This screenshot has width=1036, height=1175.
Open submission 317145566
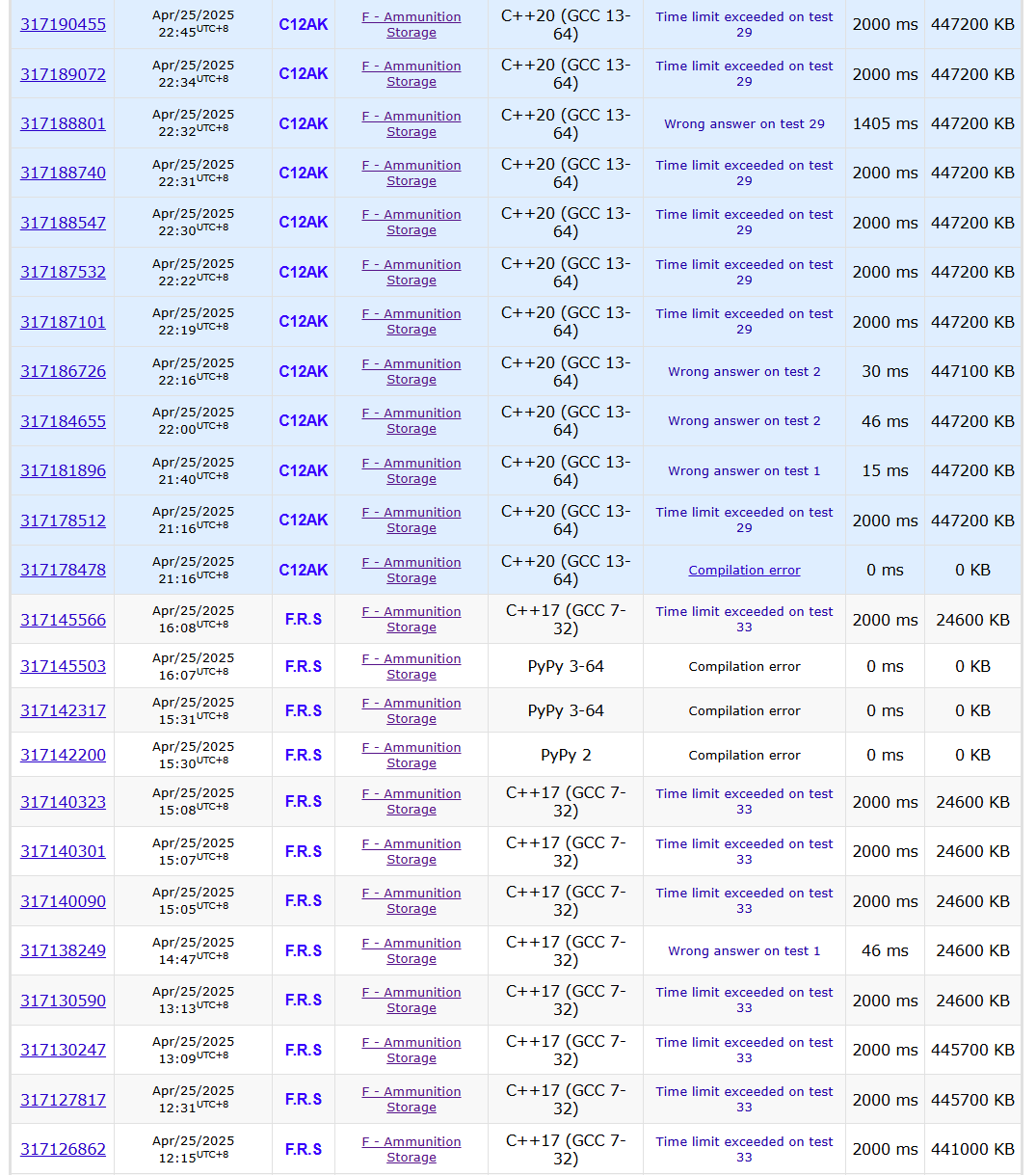click(x=63, y=620)
